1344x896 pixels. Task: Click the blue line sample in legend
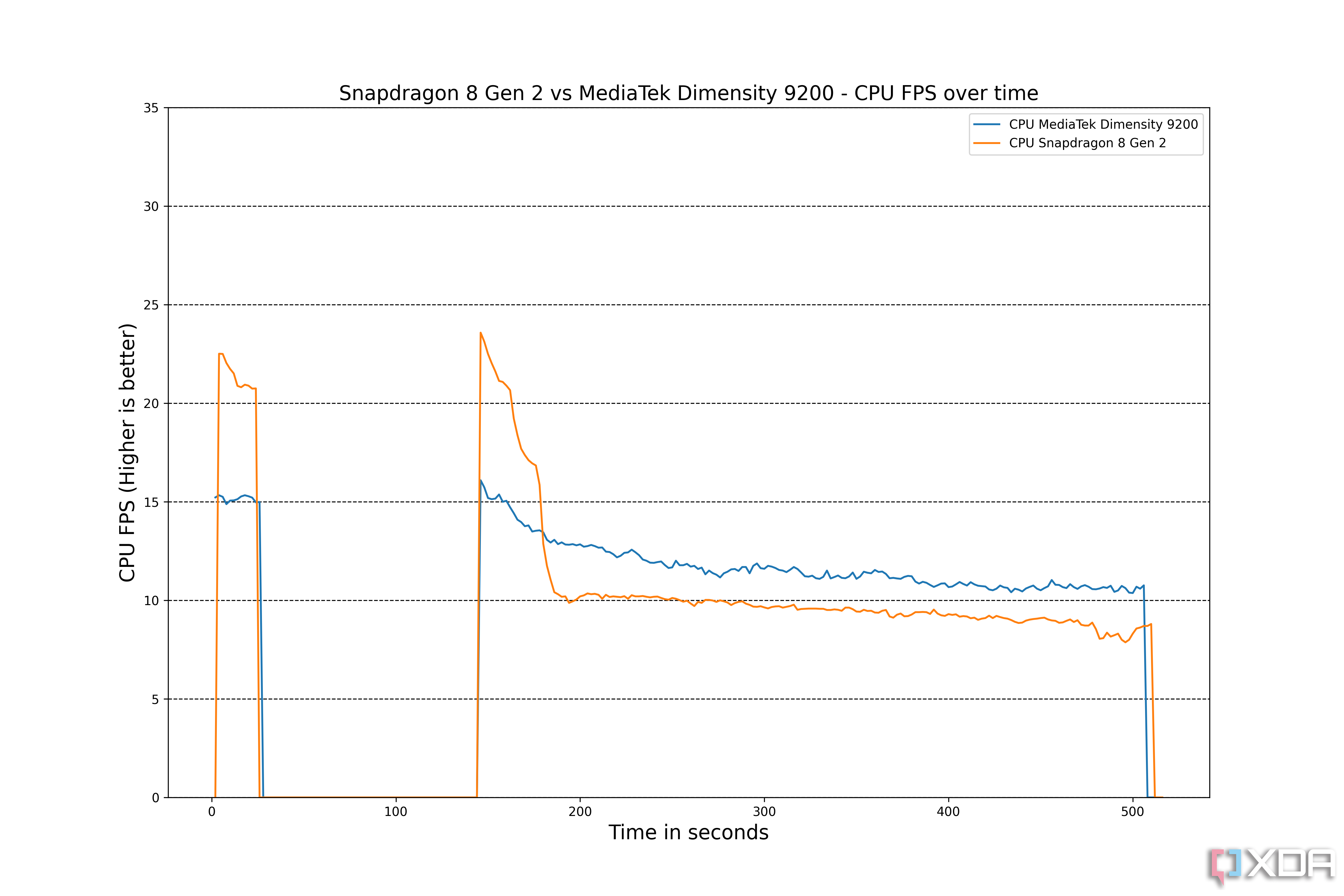987,125
